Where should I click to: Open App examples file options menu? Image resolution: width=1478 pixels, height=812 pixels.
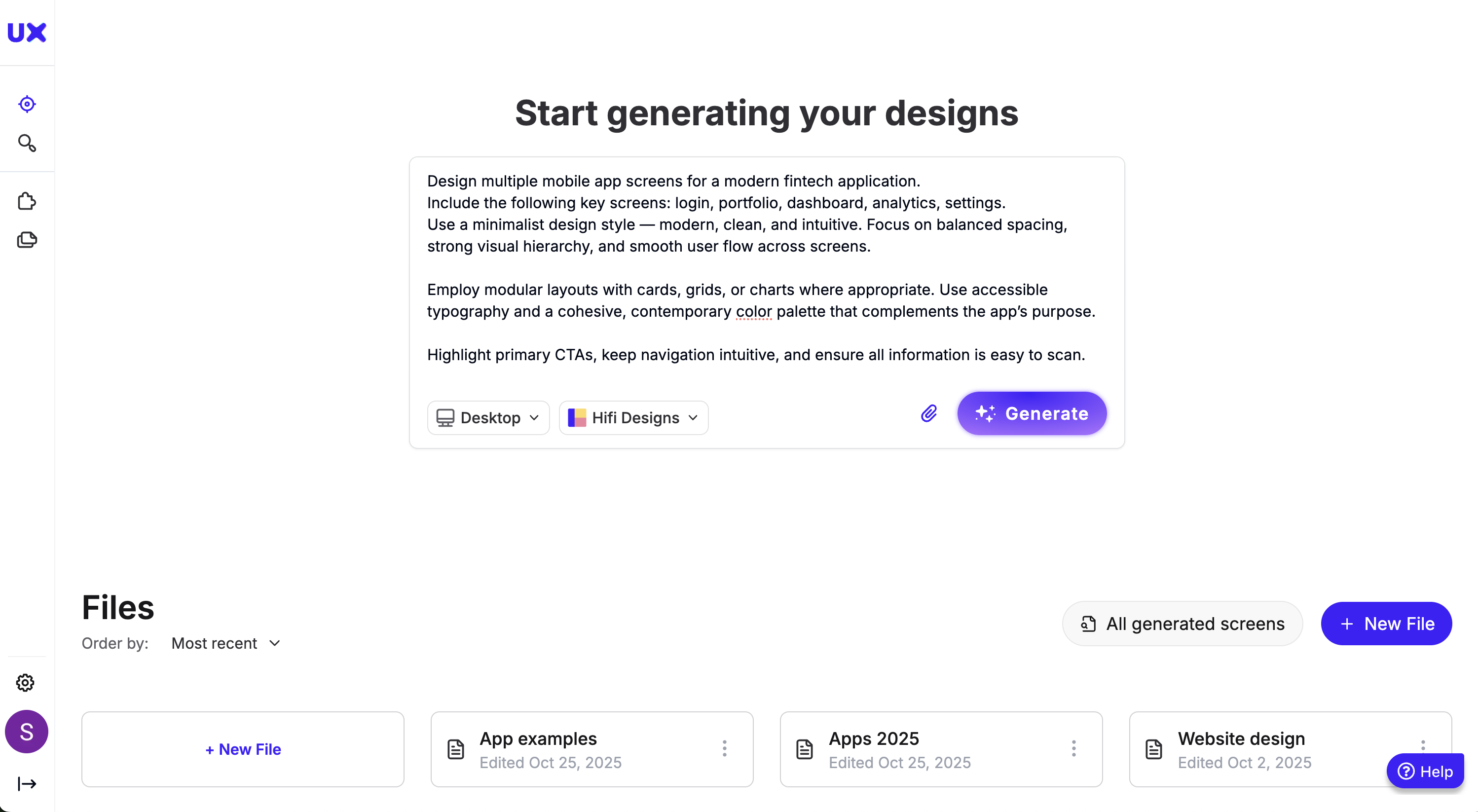(x=725, y=748)
